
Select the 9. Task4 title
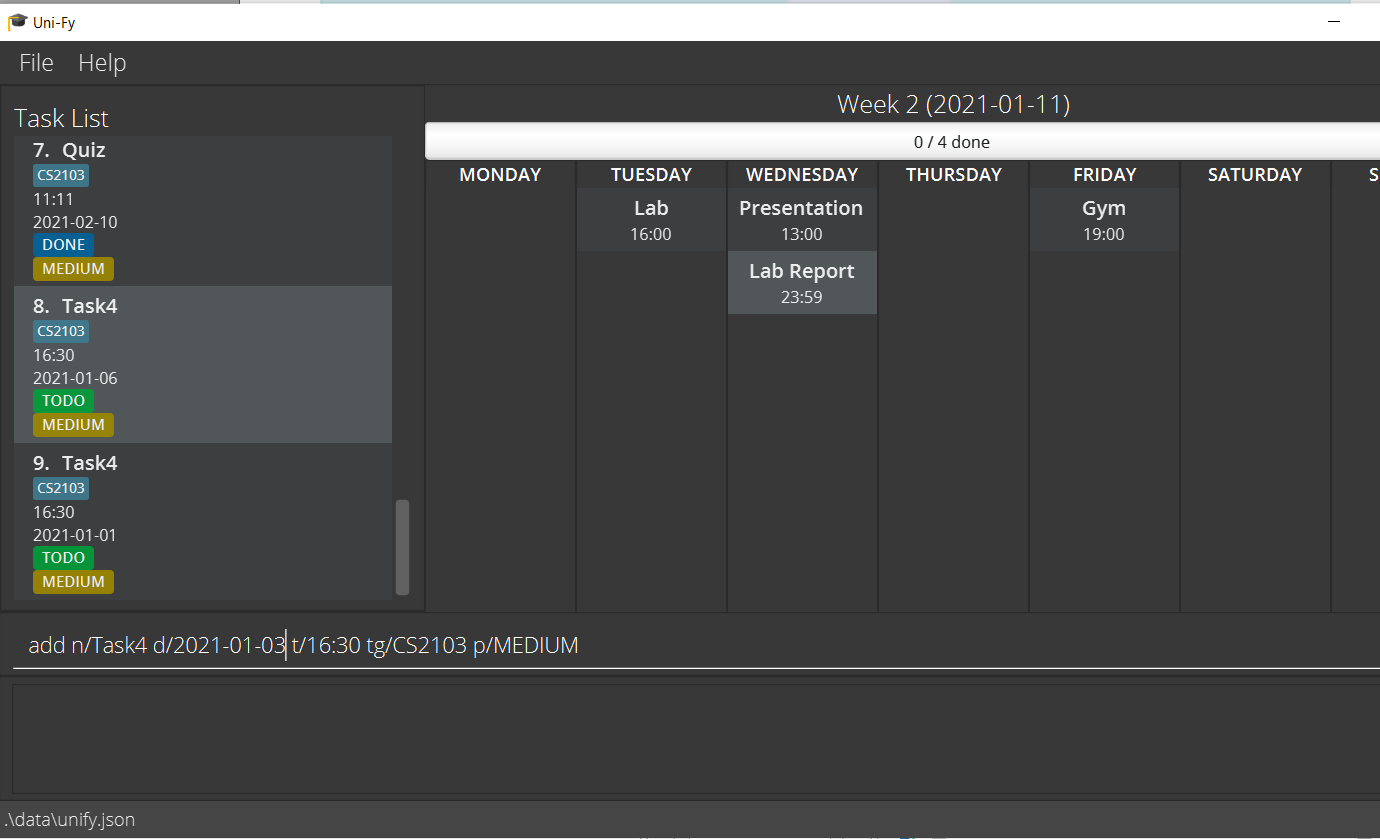(75, 463)
